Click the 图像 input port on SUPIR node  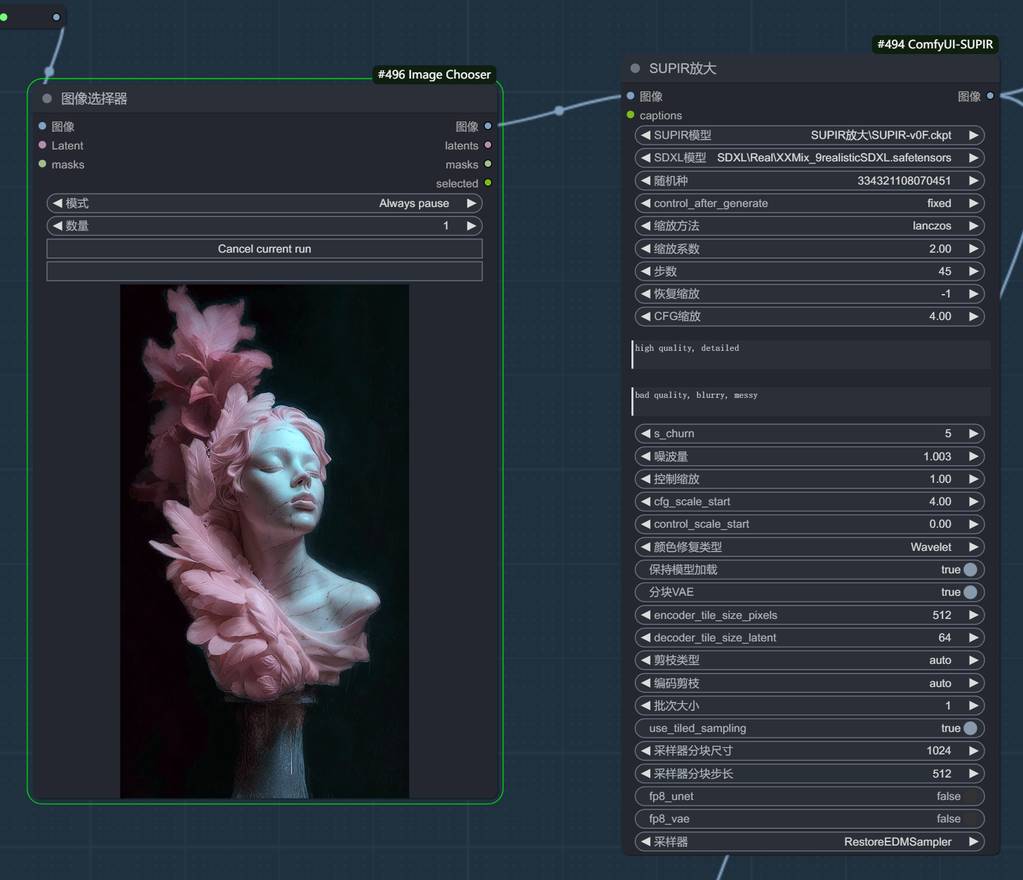click(x=630, y=96)
